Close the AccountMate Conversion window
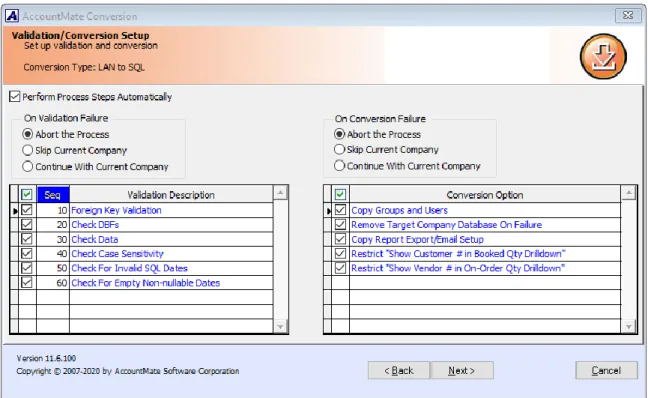The height and width of the screenshot is (398, 648). click(x=628, y=15)
